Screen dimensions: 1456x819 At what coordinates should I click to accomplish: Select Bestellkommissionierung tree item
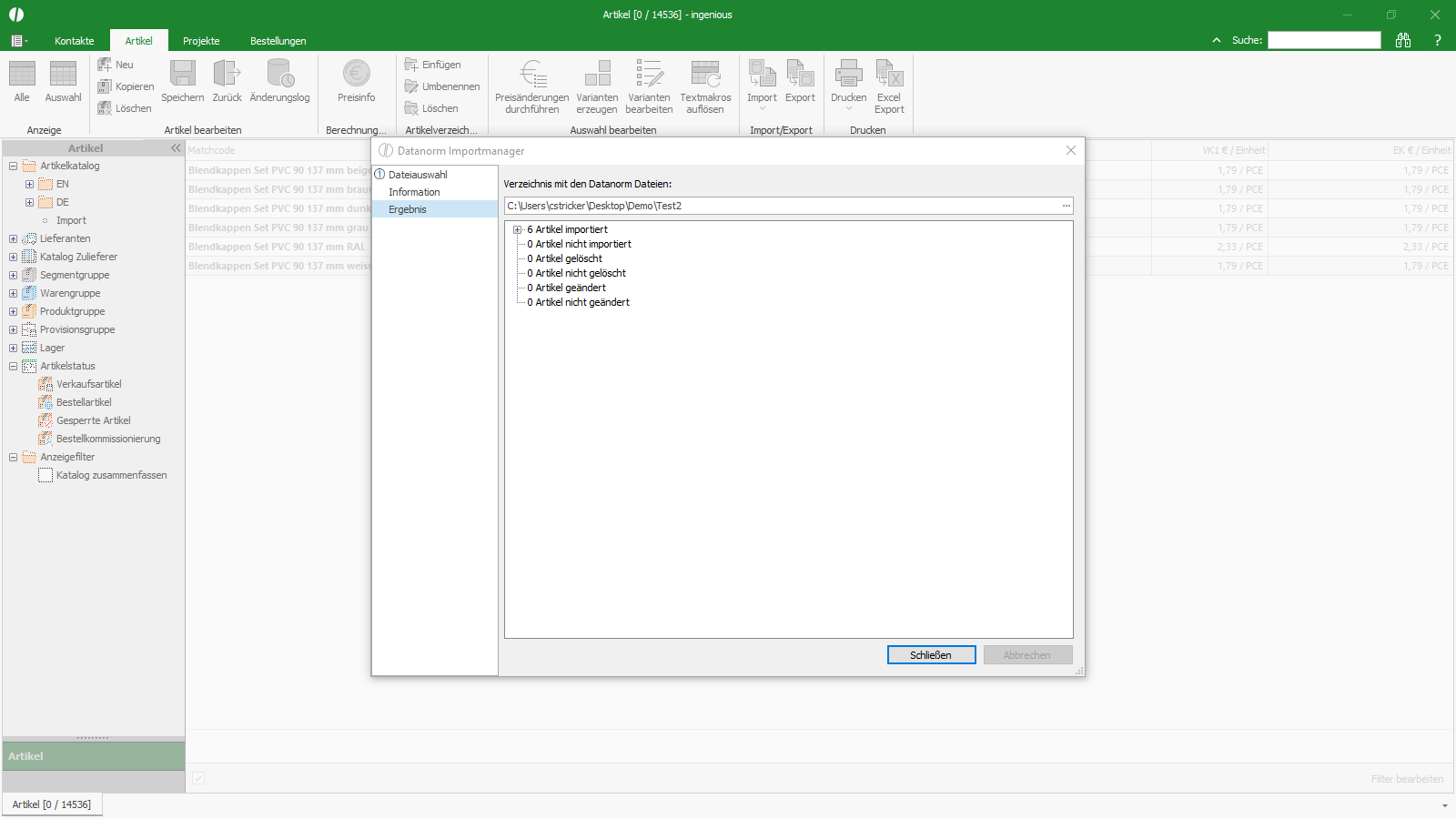click(x=108, y=439)
